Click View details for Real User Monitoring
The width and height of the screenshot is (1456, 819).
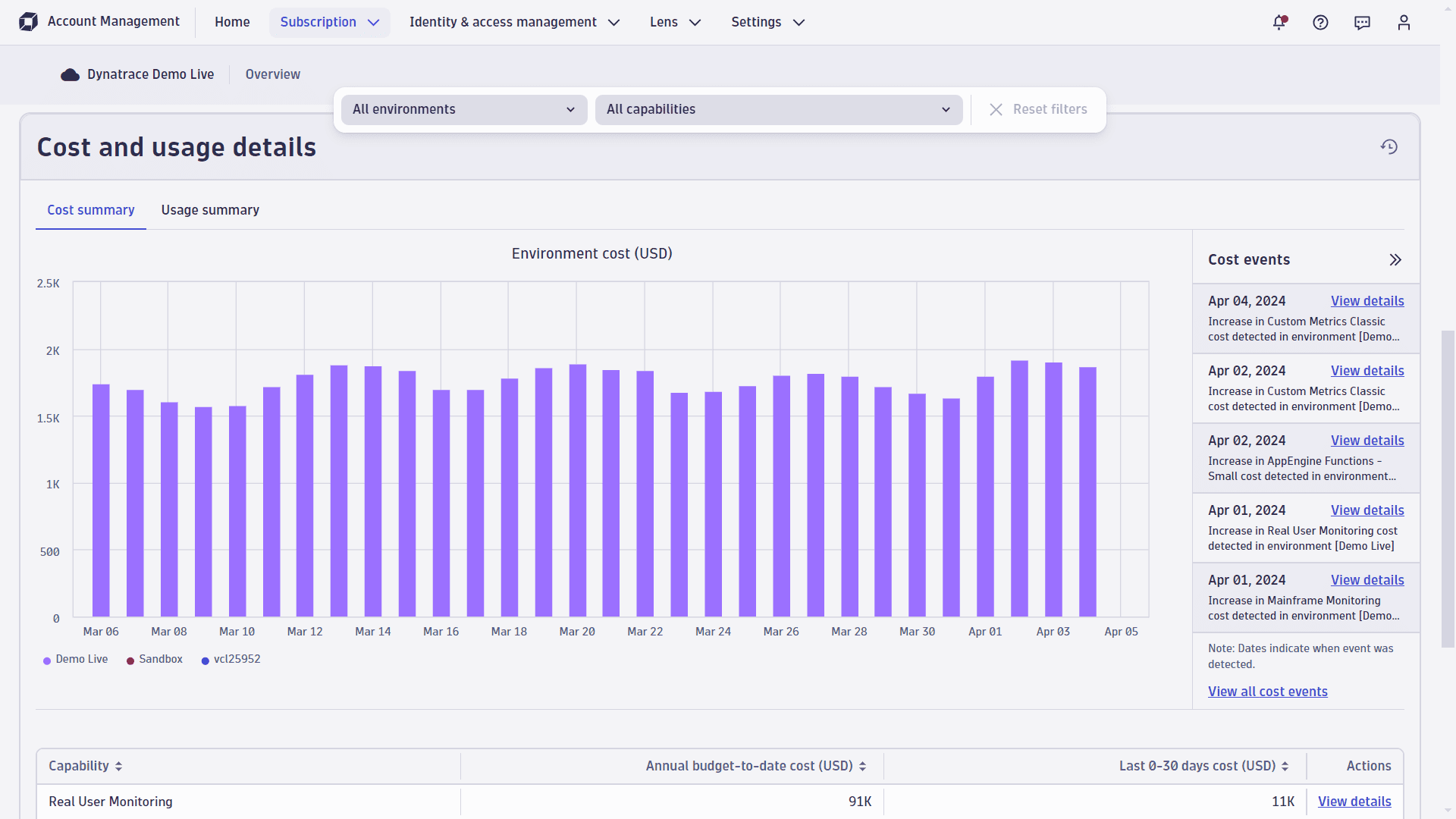[1355, 801]
